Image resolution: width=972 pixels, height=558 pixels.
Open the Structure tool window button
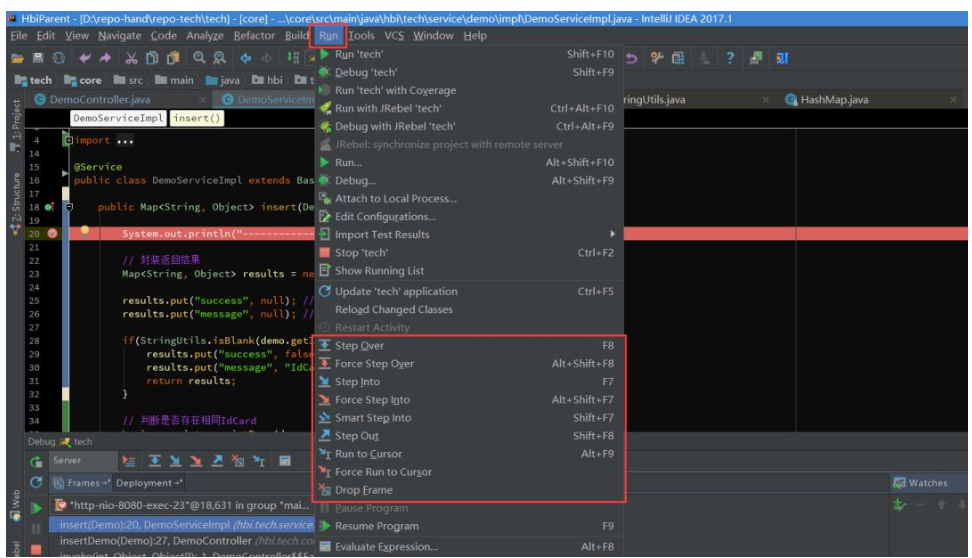click(15, 203)
